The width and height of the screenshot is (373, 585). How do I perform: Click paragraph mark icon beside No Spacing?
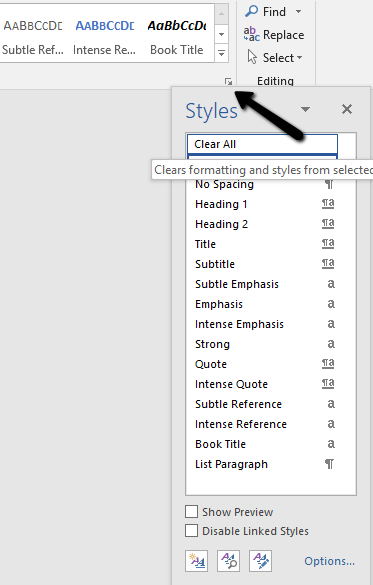point(329,184)
